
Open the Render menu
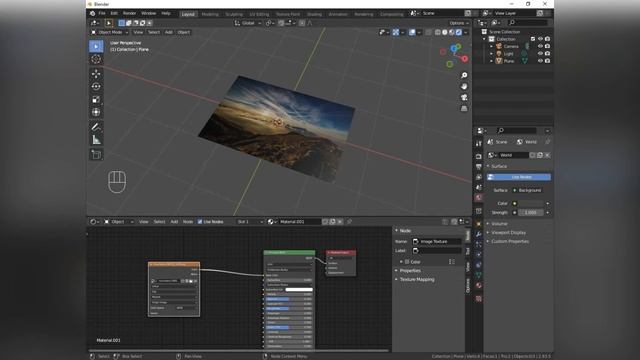(129, 13)
